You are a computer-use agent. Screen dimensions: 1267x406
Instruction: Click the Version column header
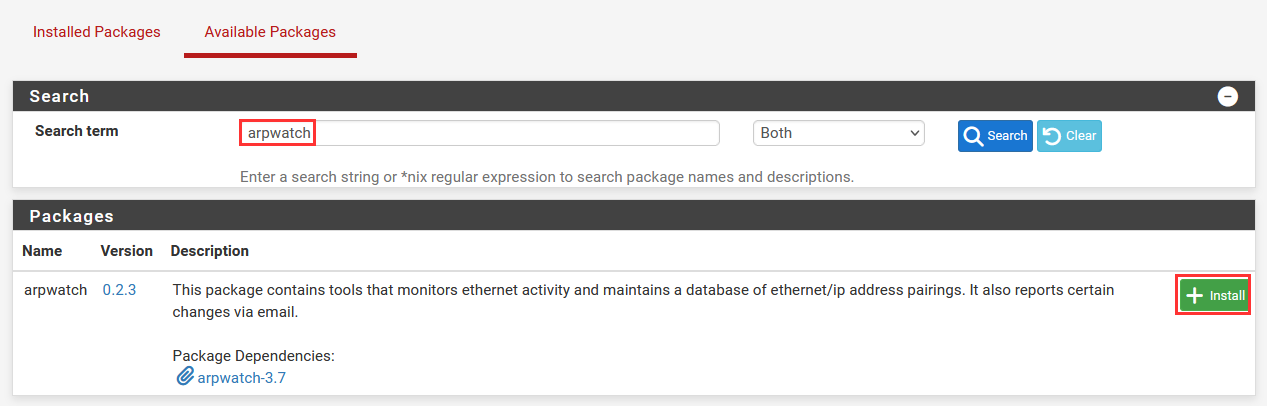[127, 251]
